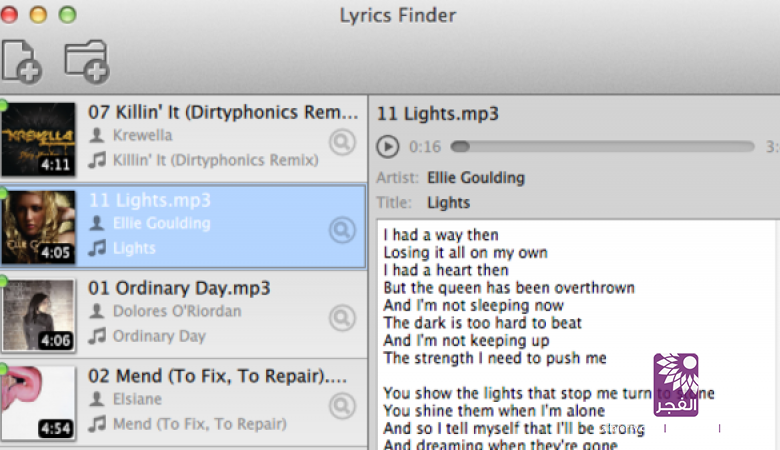
Task: Click the Elsiane Mend album cover
Action: click(x=38, y=402)
